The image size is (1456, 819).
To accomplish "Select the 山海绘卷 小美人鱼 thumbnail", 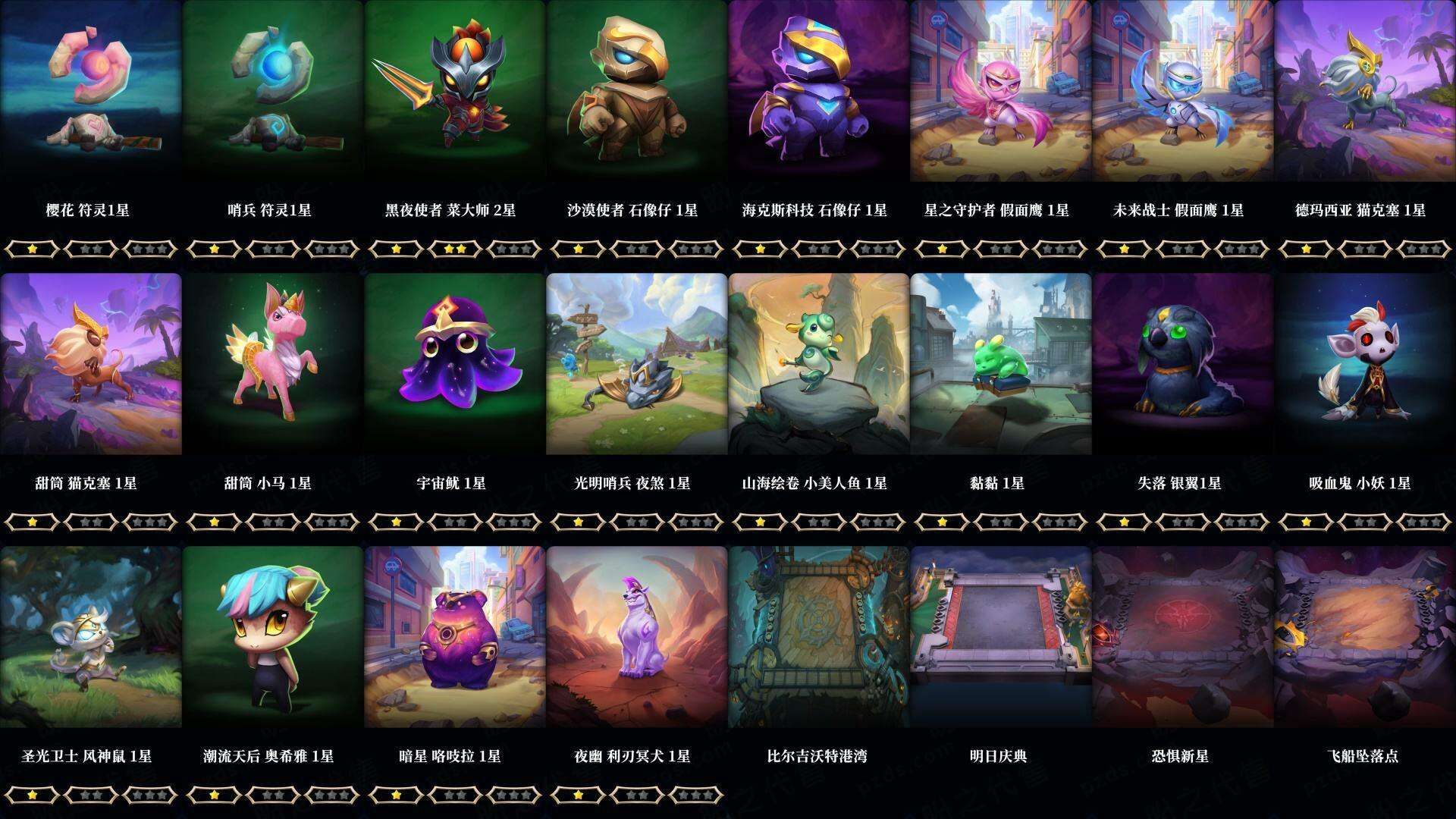I will (818, 364).
